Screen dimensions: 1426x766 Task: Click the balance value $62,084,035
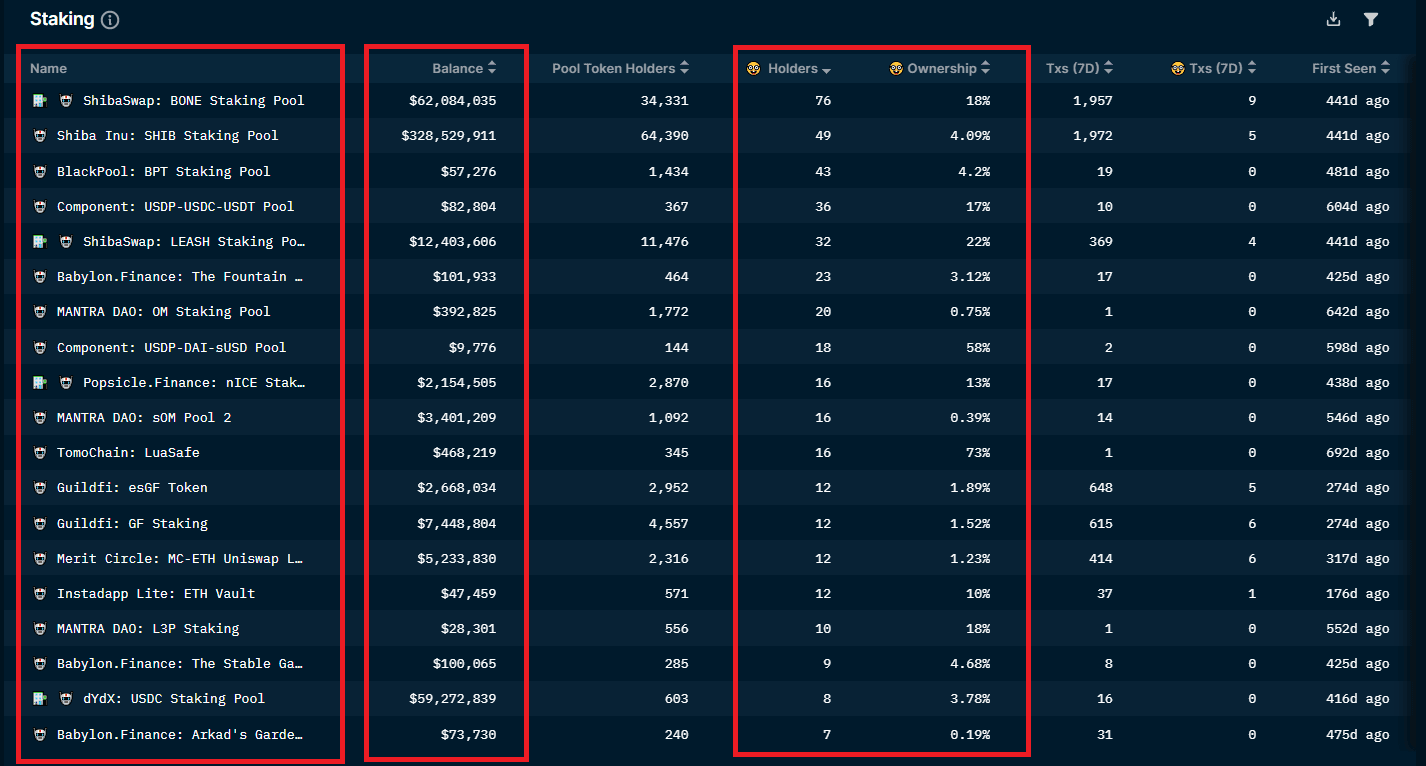coord(453,101)
